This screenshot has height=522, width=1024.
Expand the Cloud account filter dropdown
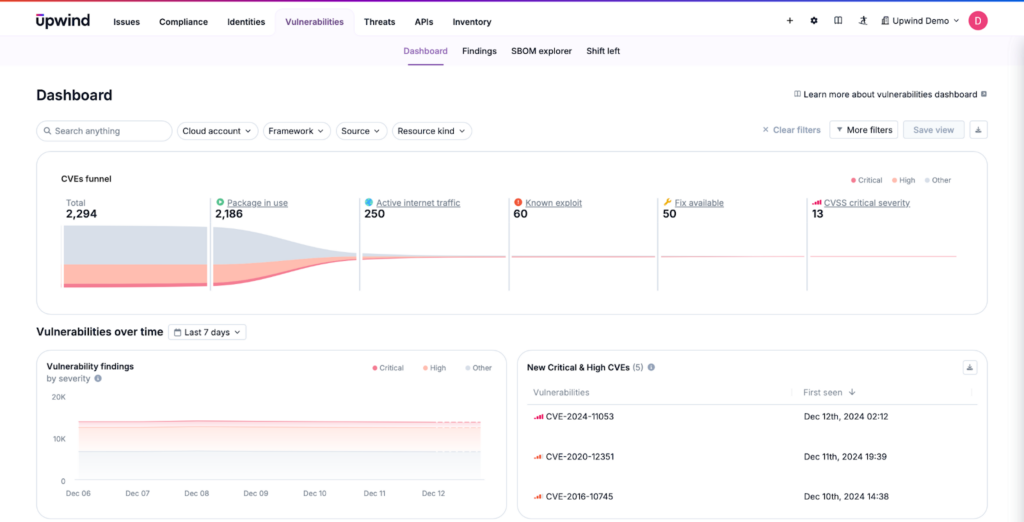click(x=217, y=131)
